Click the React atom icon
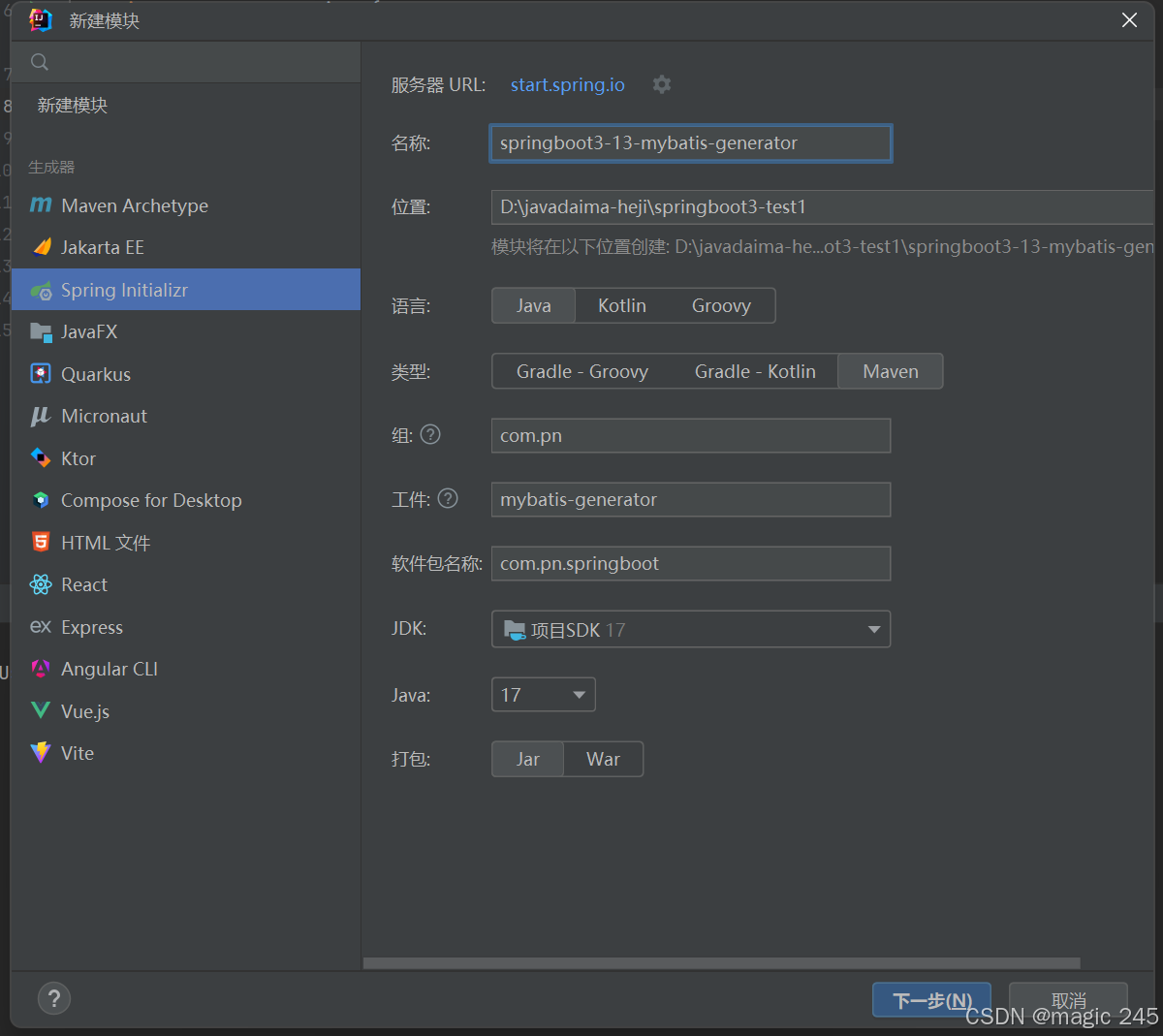 pyautogui.click(x=41, y=584)
